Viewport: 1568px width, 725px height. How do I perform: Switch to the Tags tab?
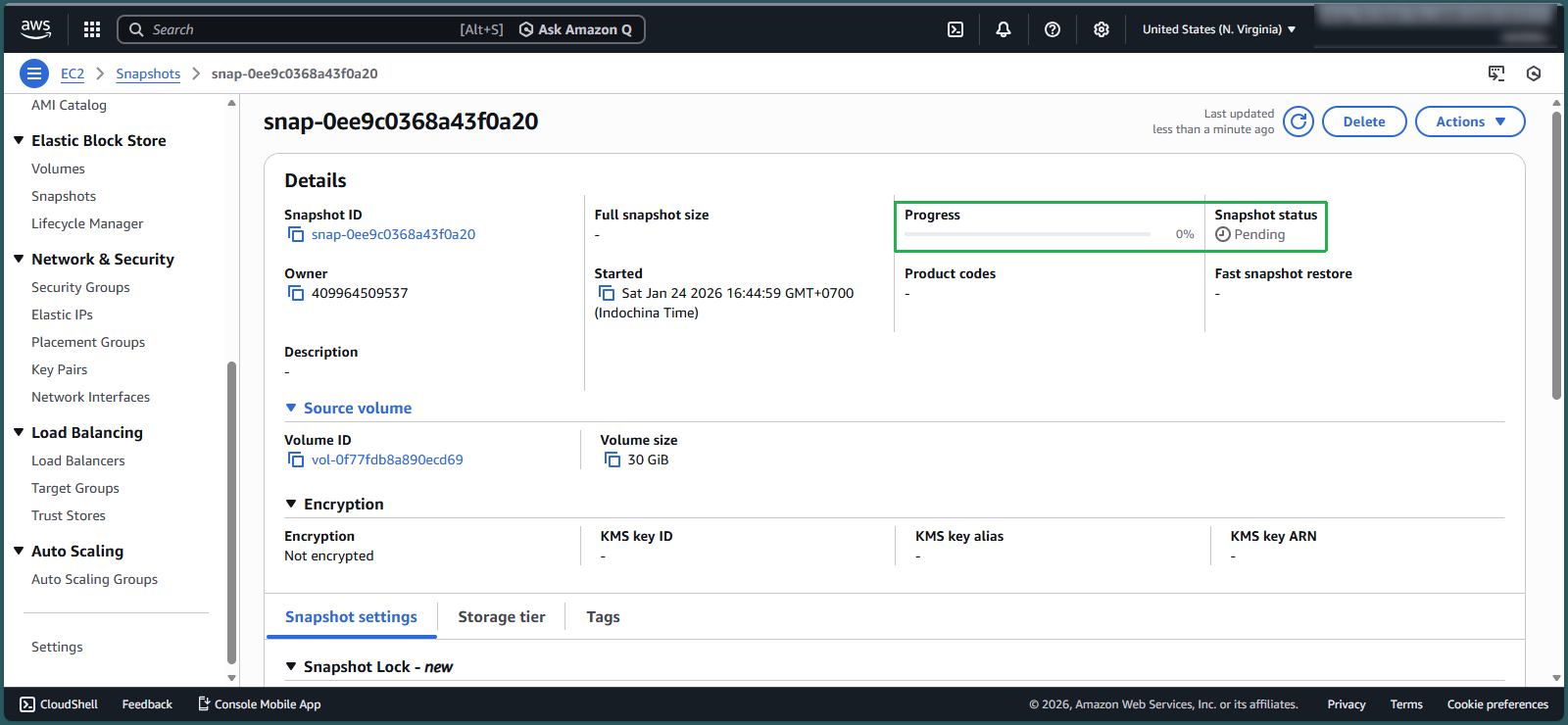coord(603,616)
